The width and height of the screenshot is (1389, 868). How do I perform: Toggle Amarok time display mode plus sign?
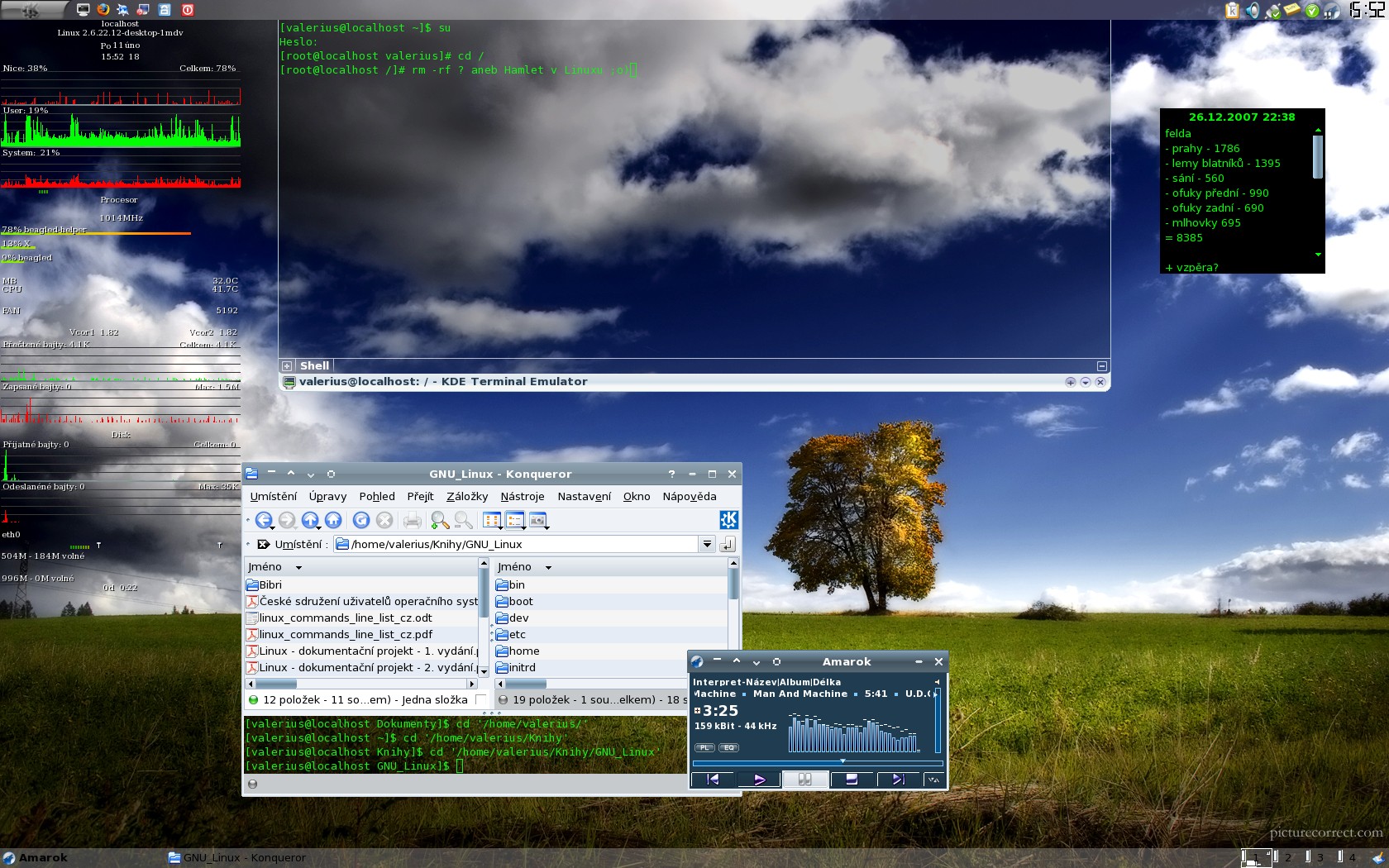697,710
